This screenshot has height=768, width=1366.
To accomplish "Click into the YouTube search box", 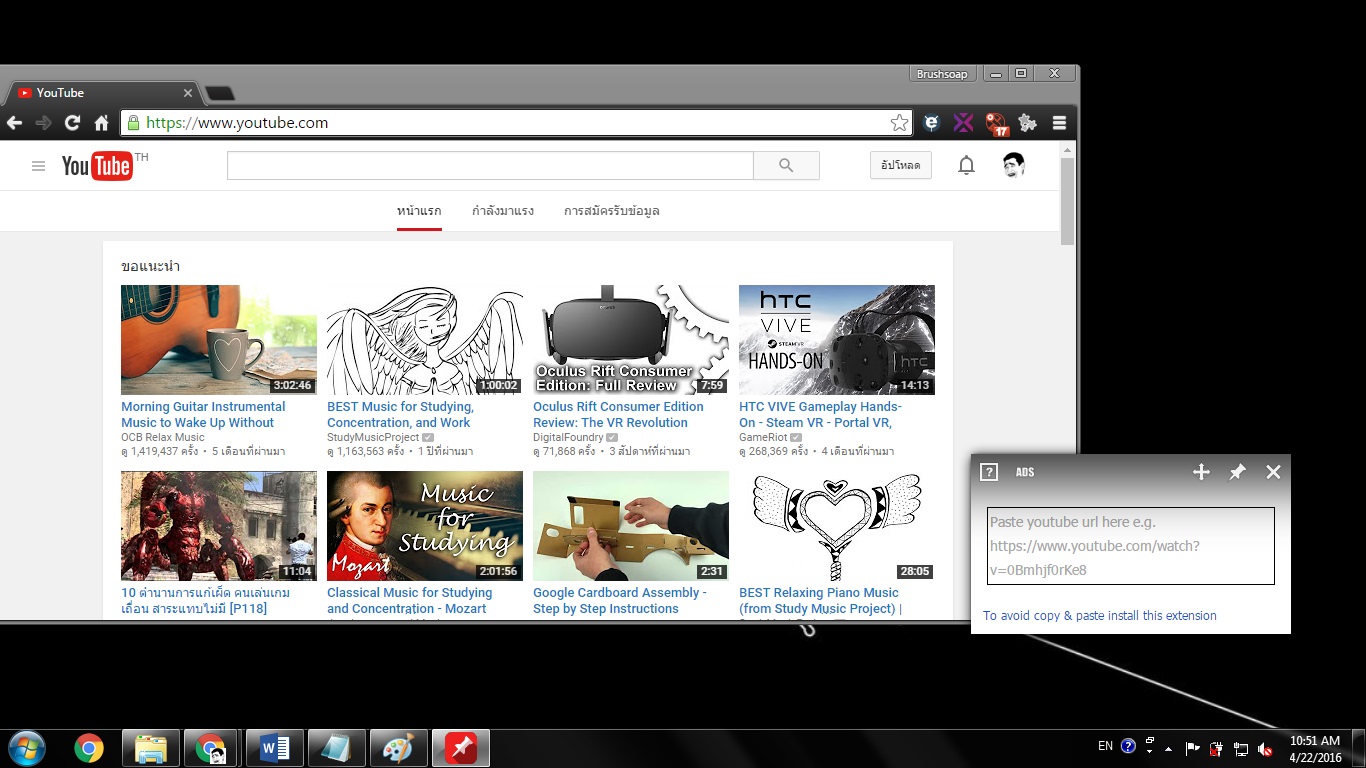I will [x=490, y=166].
